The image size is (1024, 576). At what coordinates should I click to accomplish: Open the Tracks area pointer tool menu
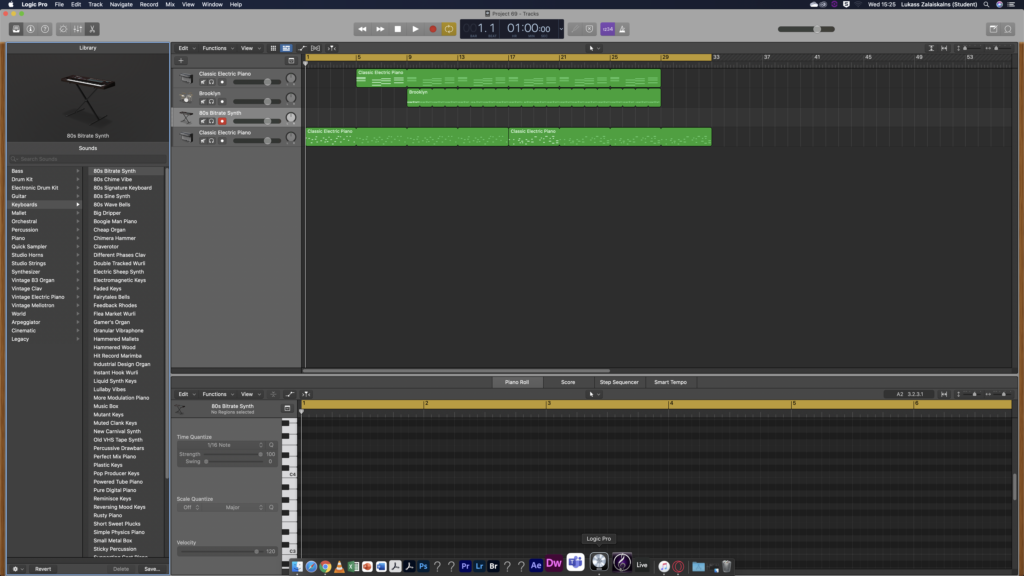[592, 48]
